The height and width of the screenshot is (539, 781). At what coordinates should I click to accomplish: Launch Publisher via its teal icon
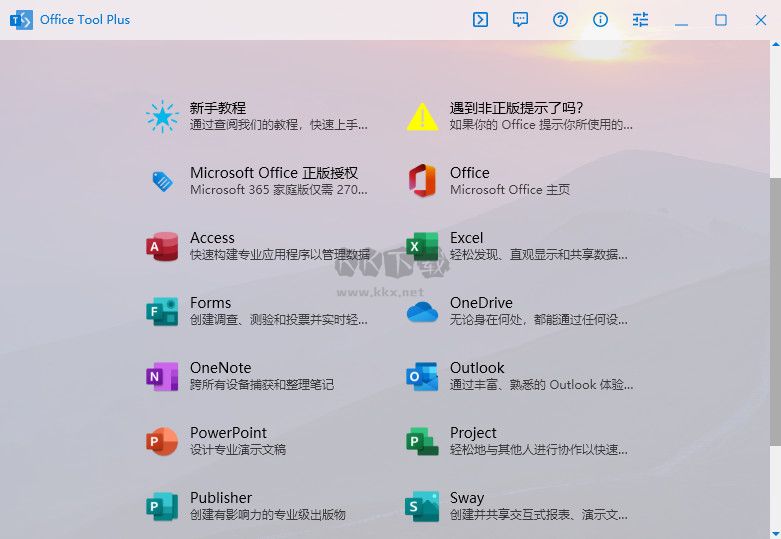click(x=162, y=507)
